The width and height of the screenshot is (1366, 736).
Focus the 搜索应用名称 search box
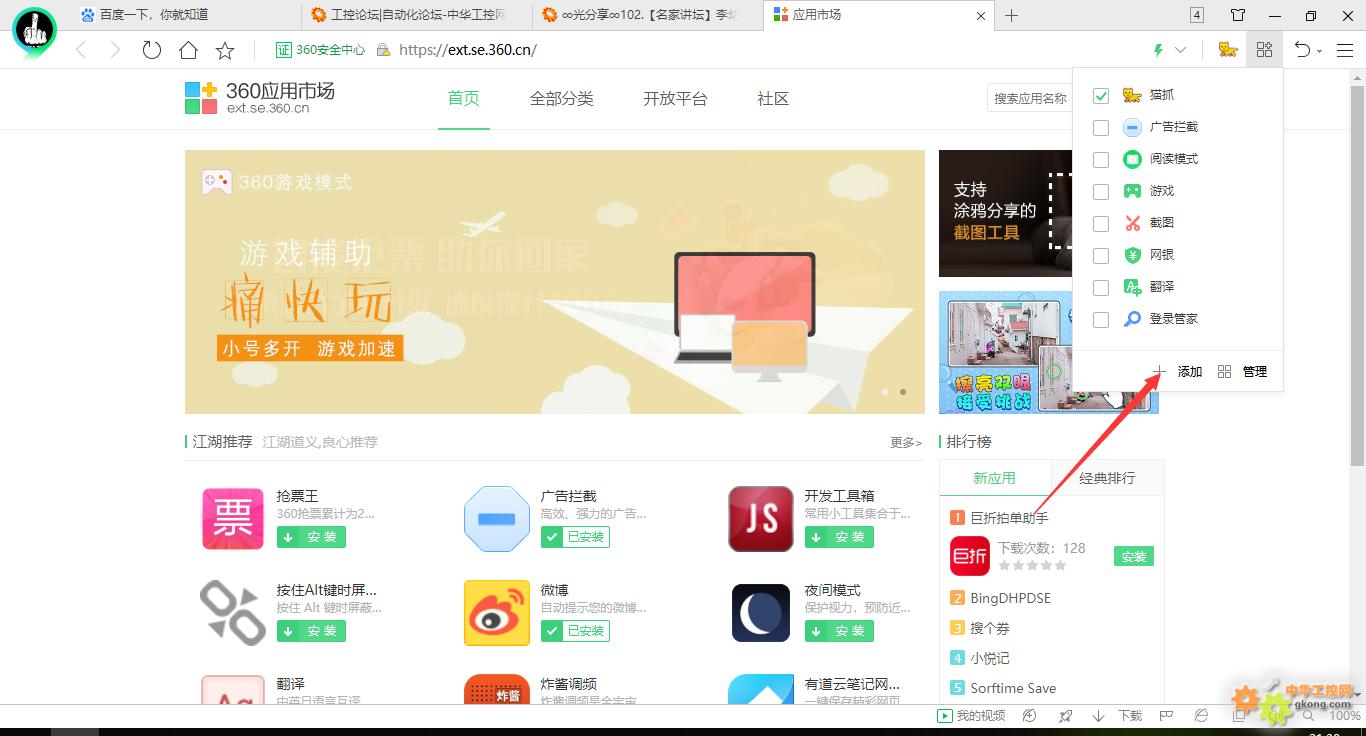(1029, 98)
